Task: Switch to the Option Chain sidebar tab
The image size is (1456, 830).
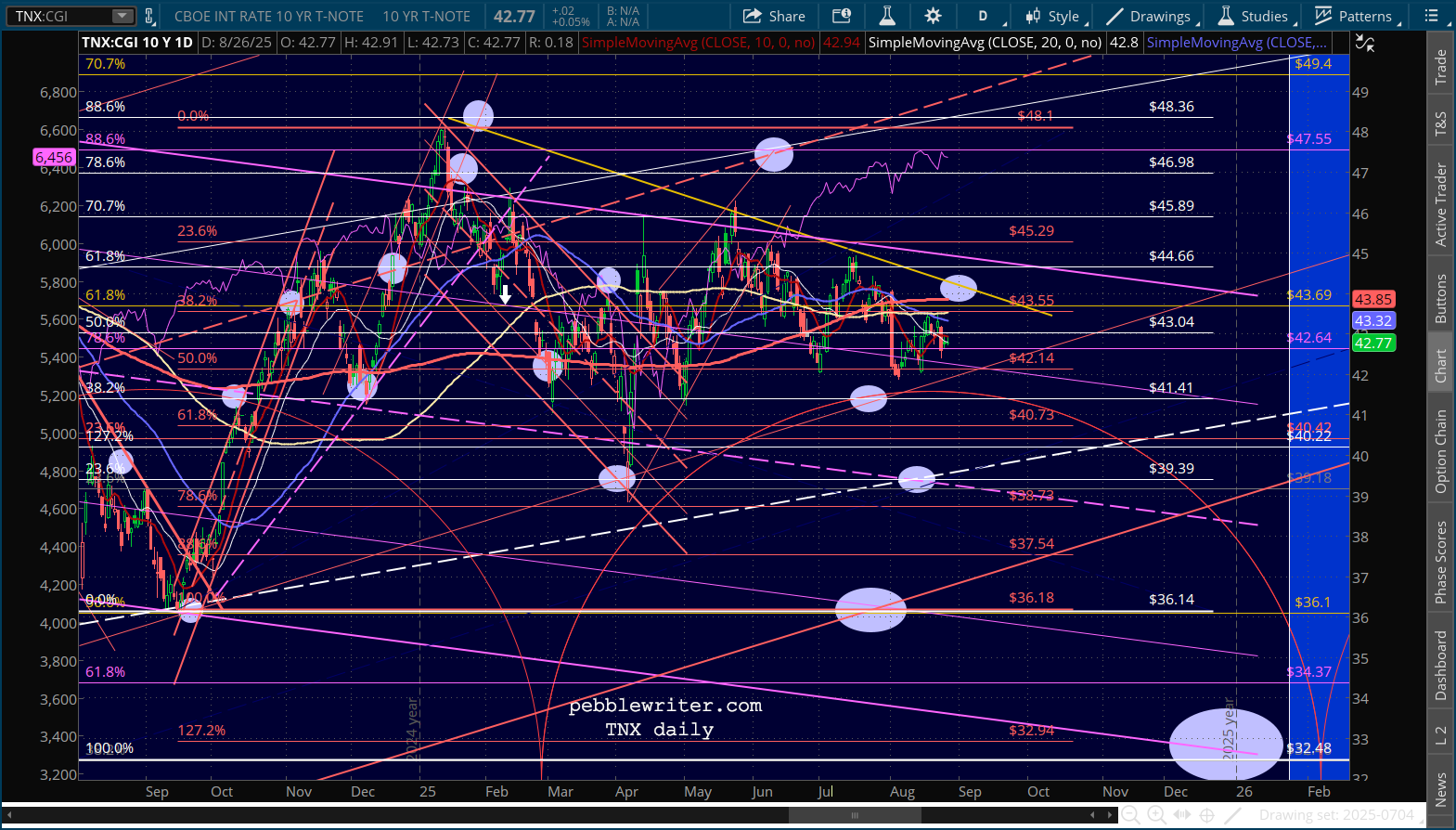Action: coord(1440,452)
